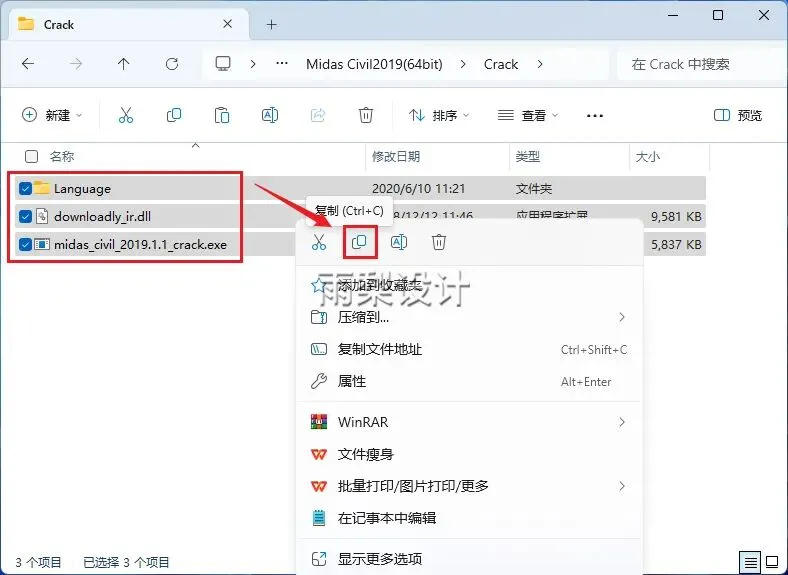788x575 pixels.
Task: Switch to large icons view in the status bar
Action: point(772,562)
